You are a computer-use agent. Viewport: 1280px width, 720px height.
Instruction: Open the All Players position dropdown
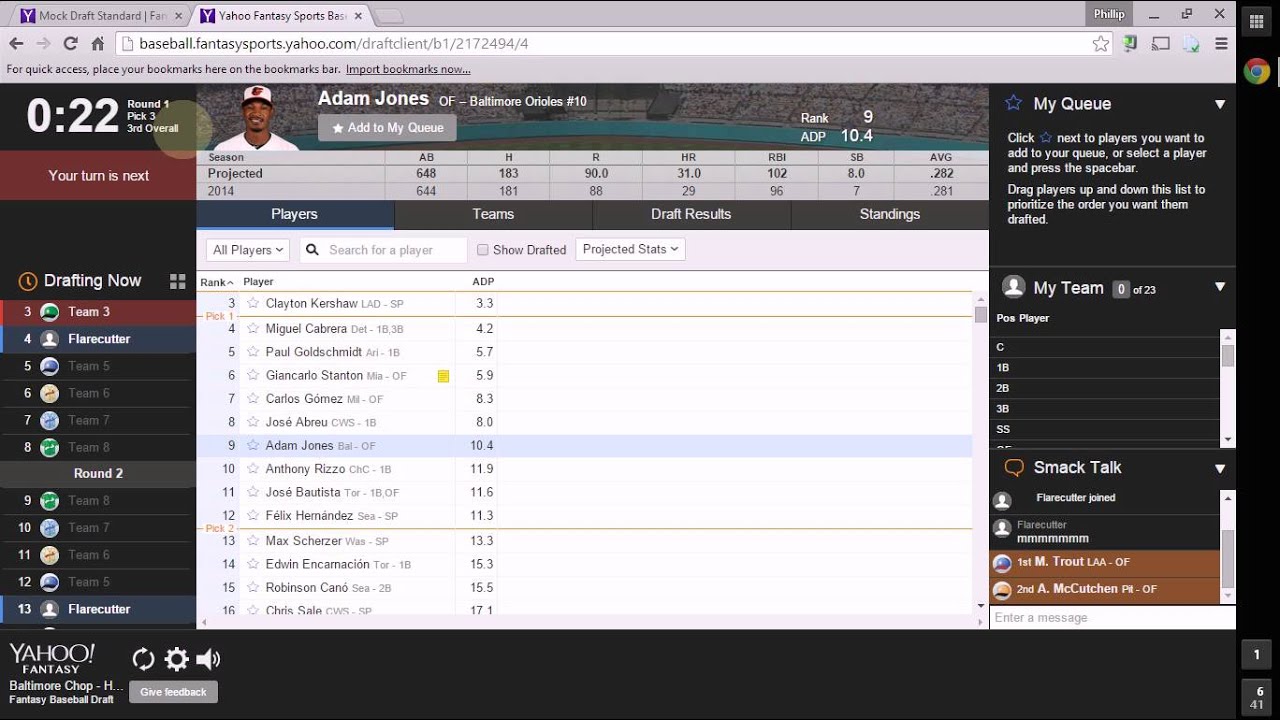[248, 250]
